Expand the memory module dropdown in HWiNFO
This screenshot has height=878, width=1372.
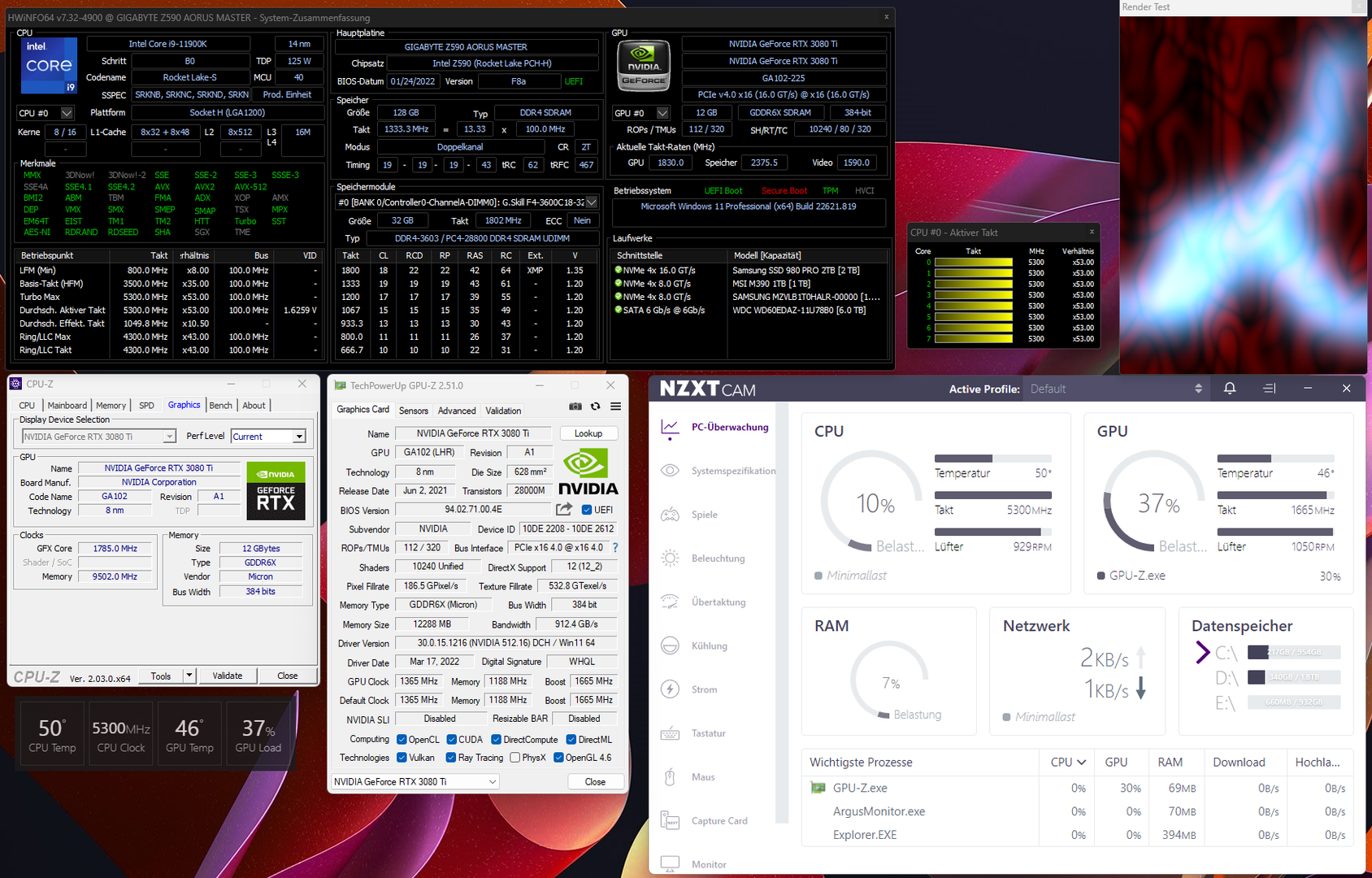pyautogui.click(x=592, y=202)
